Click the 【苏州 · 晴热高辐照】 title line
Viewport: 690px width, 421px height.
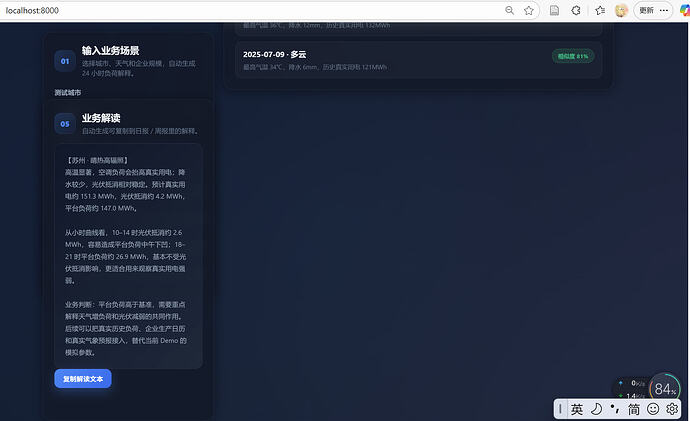tap(96, 161)
